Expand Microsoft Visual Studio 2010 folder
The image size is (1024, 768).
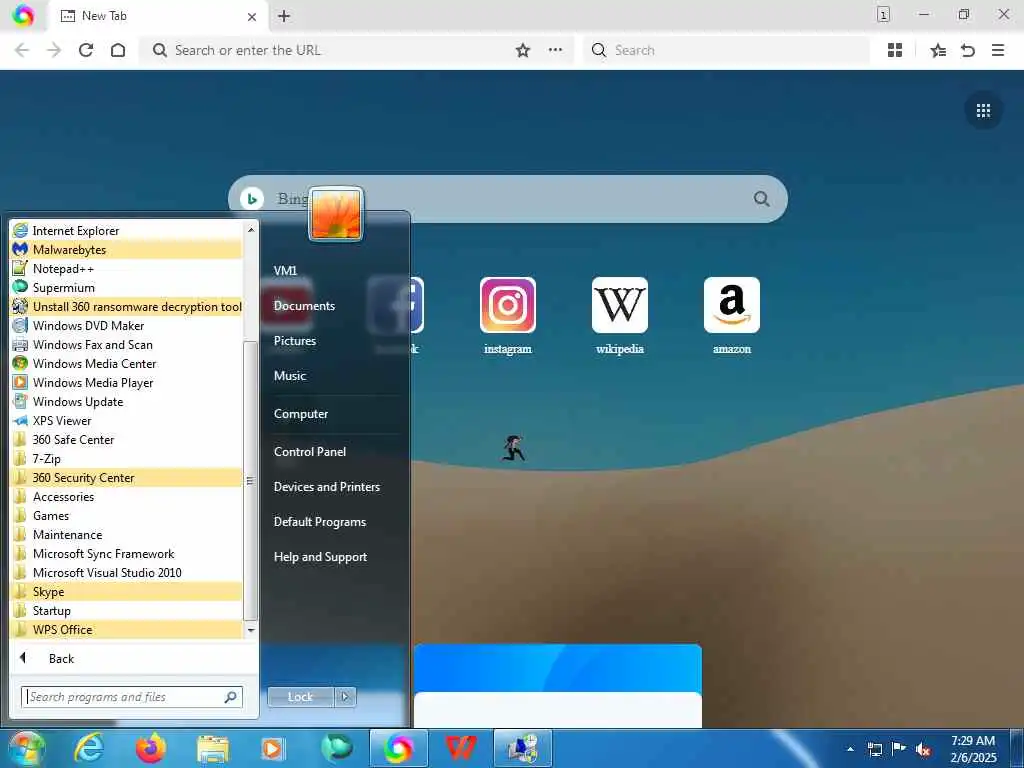pyautogui.click(x=126, y=572)
